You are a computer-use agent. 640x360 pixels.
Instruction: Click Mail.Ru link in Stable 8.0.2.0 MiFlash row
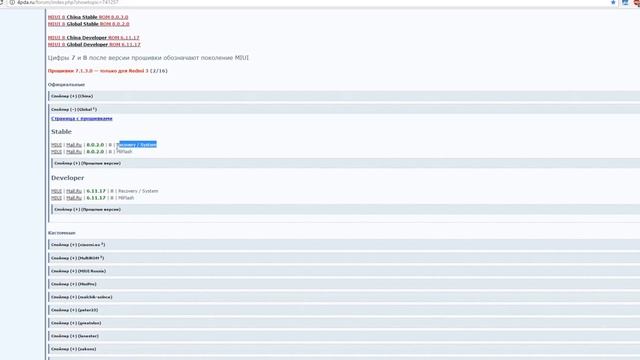(74, 152)
